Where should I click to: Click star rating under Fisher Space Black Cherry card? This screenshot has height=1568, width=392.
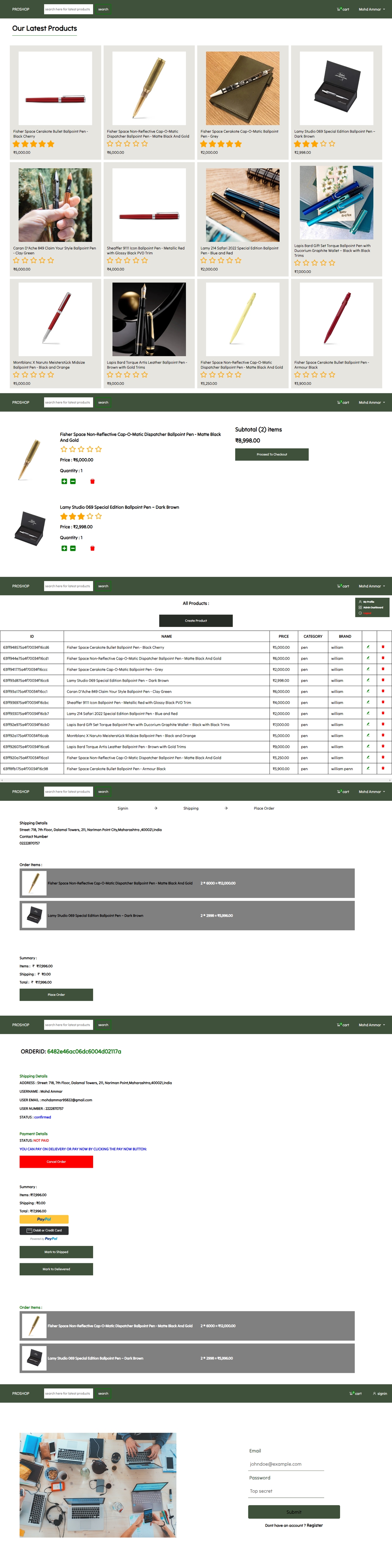coord(34,144)
